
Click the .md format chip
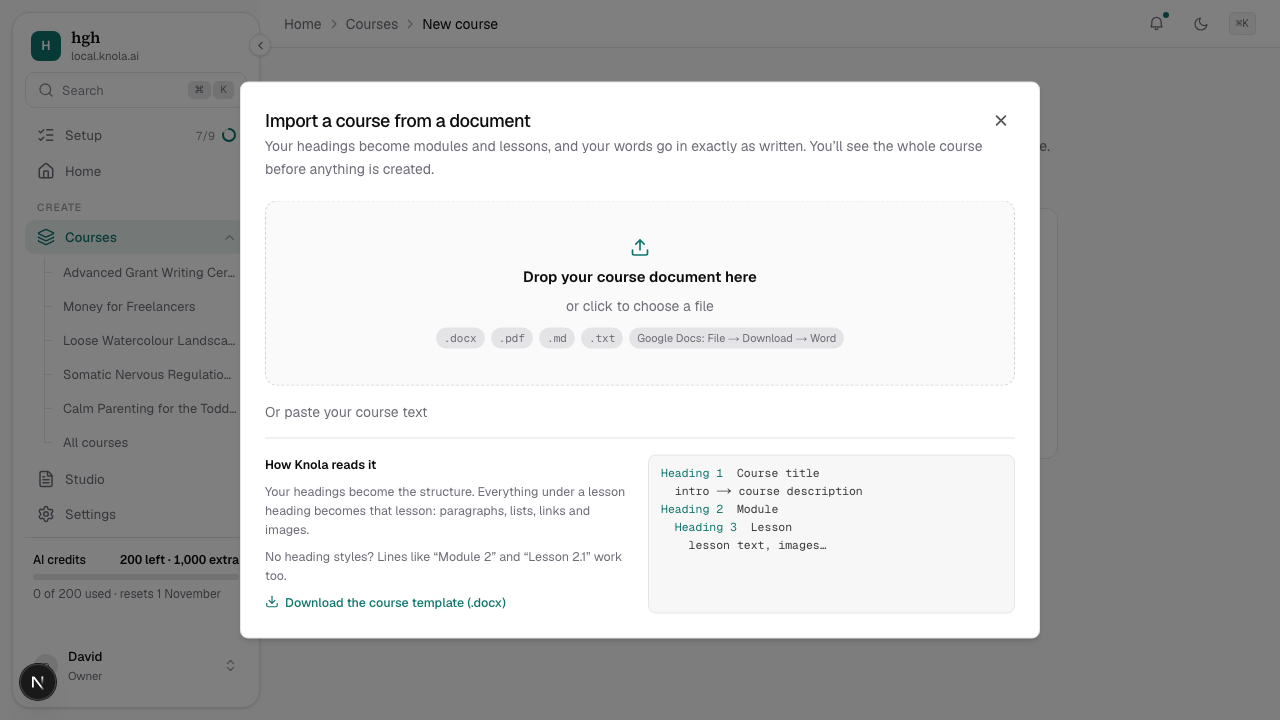pyautogui.click(x=558, y=338)
